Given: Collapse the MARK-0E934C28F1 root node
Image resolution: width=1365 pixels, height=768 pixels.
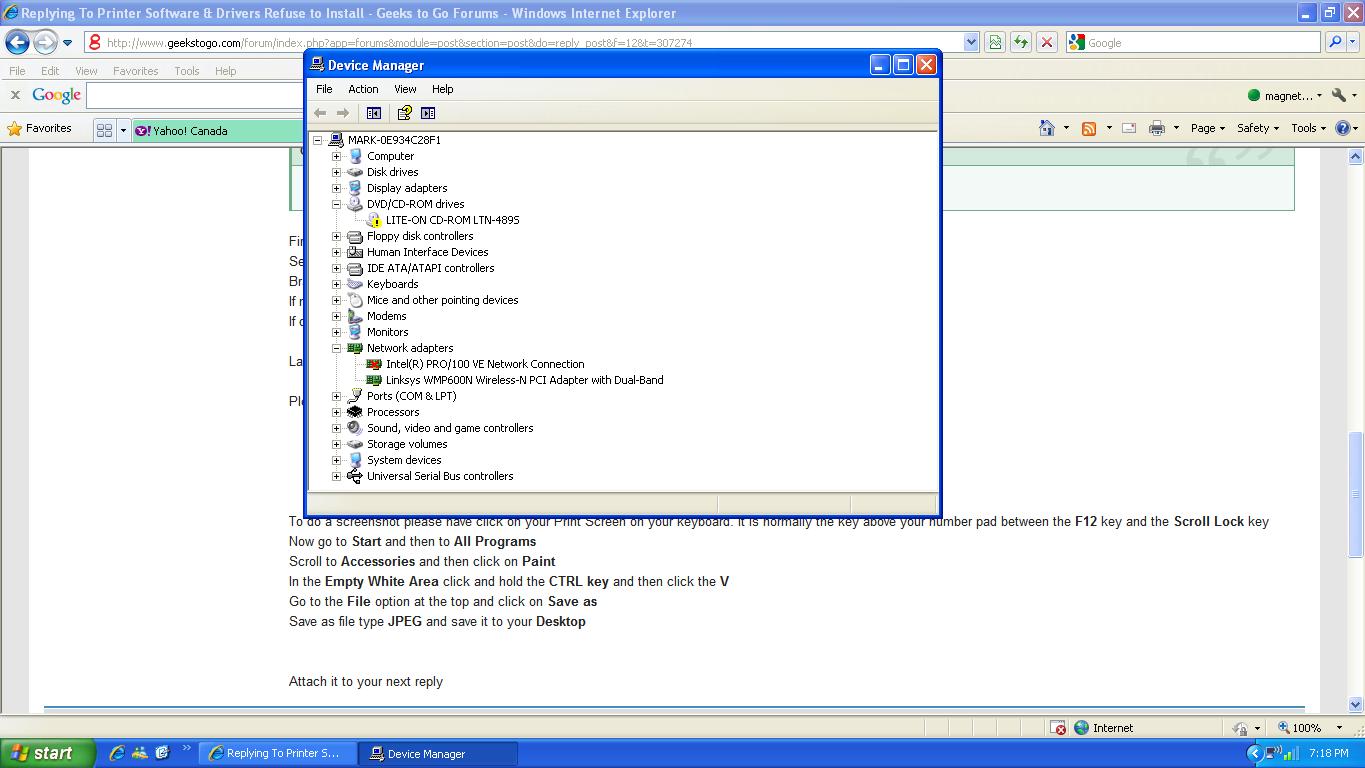Looking at the screenshot, I should tap(318, 140).
